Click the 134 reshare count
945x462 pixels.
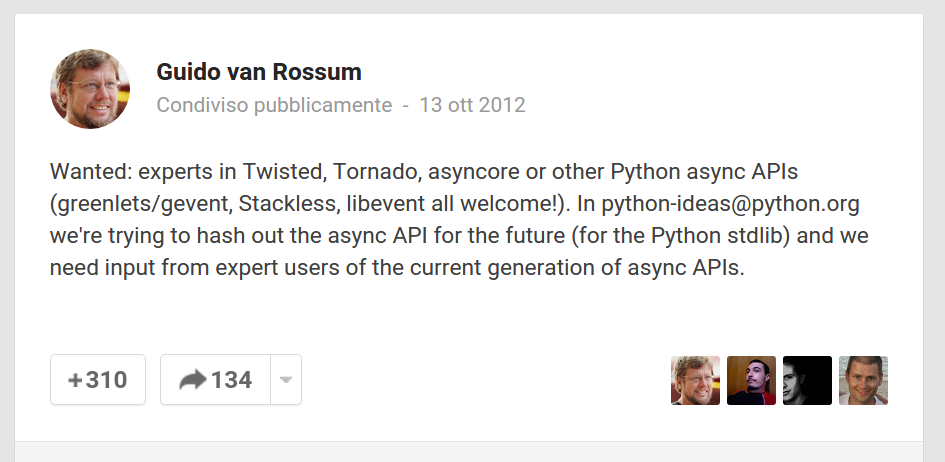231,380
